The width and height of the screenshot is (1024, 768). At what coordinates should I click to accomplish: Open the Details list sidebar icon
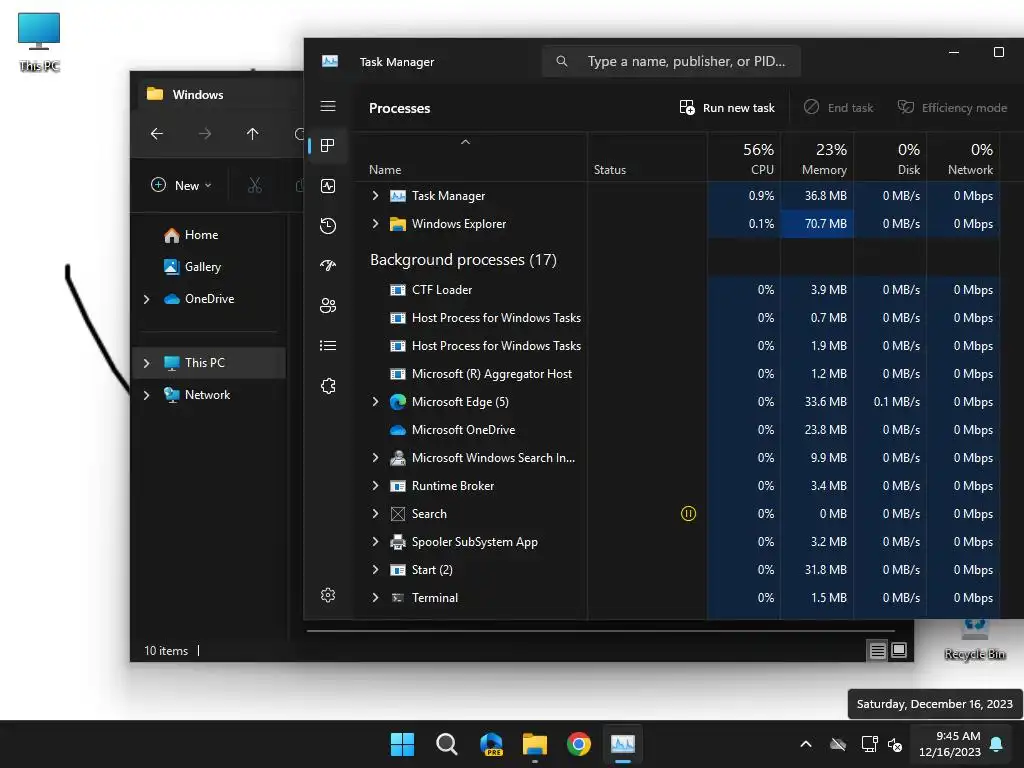(328, 345)
